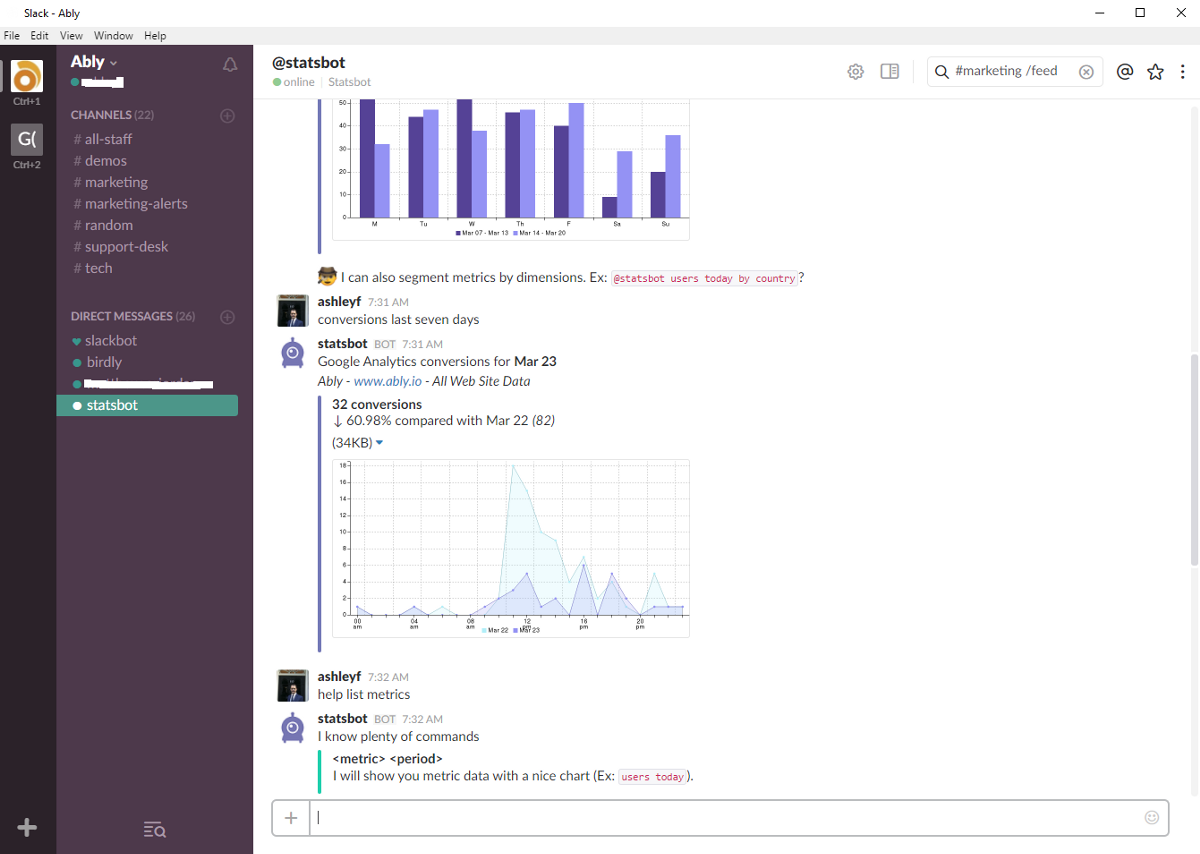Click the search magnifier icon
Screen dimensions: 1200x854
click(942, 72)
